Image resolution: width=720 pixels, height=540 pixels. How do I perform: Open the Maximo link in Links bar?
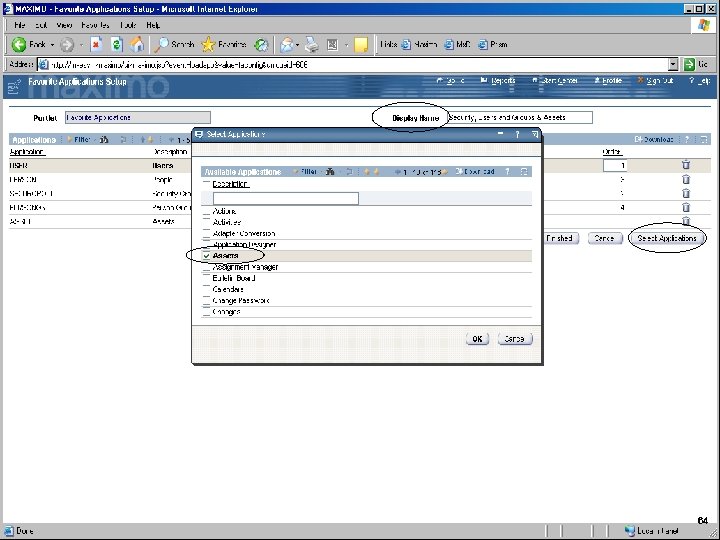420,45
